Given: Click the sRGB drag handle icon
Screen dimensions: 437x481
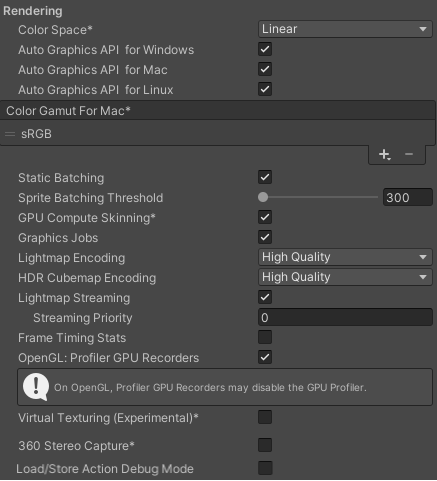Looking at the screenshot, I should pos(10,134).
